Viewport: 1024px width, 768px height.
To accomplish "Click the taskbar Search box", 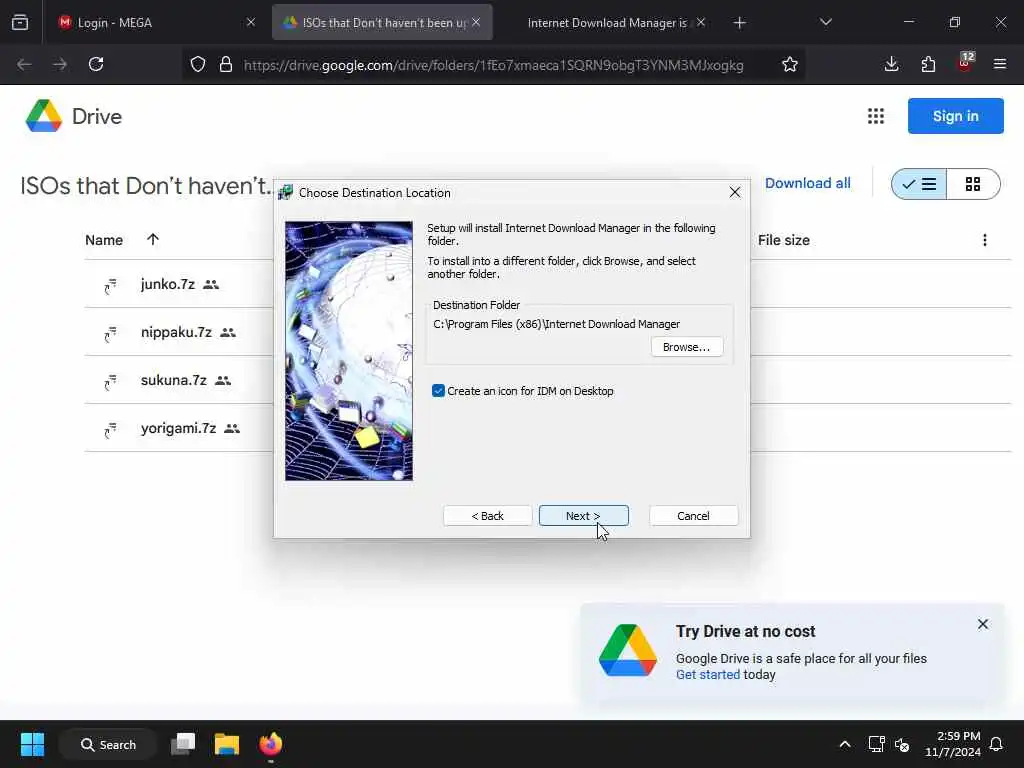I will (x=108, y=744).
